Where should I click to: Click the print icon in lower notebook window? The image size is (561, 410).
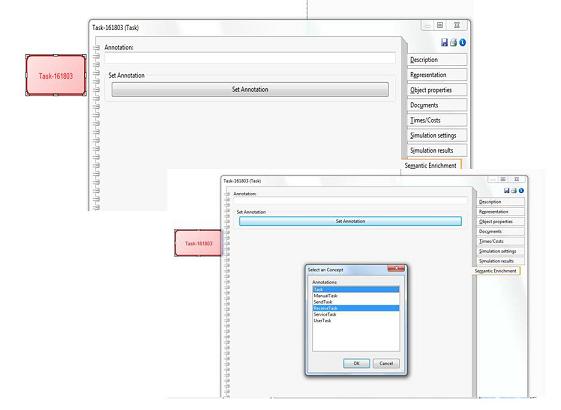tap(514, 191)
